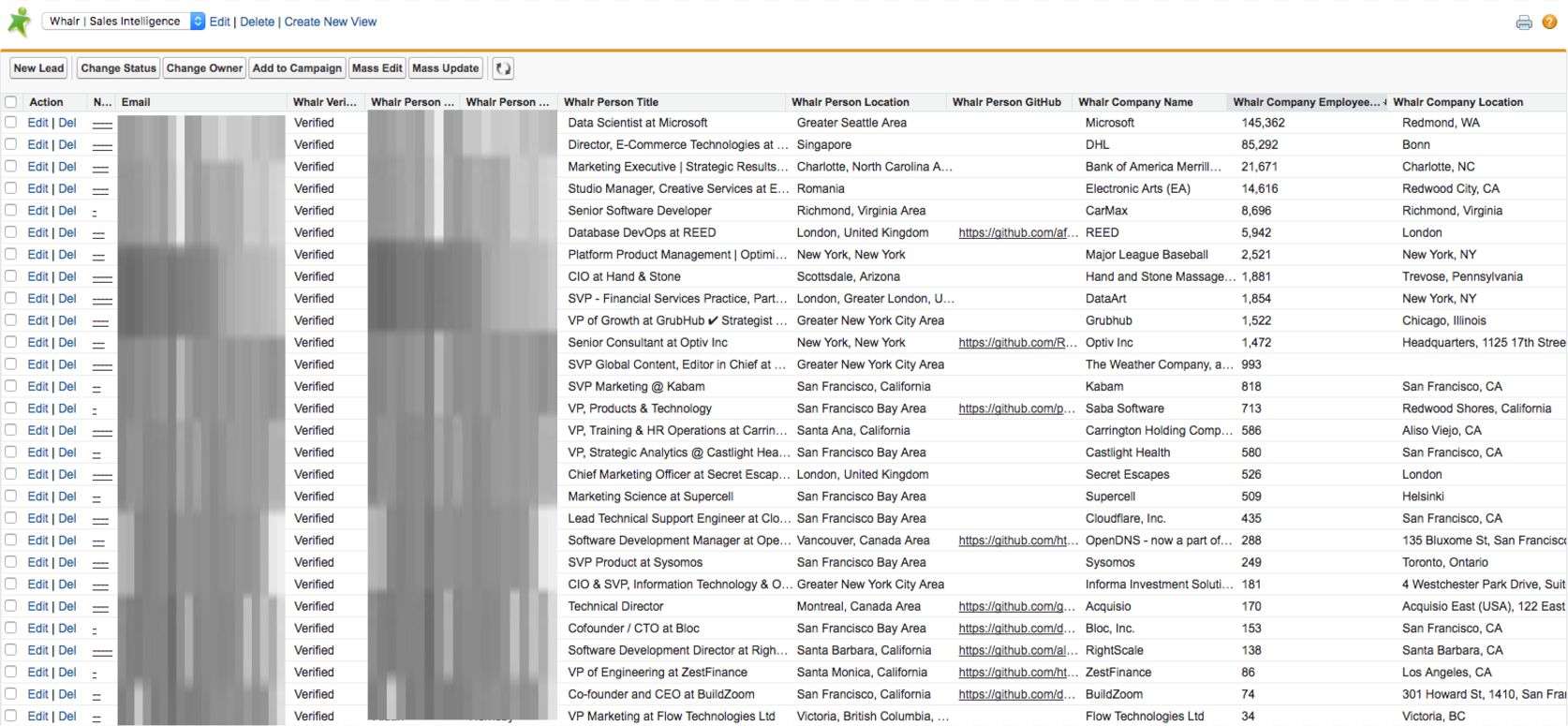Open GitHub link in the OpenDNS row
Screen dimensions: 1568x726
point(1018,541)
